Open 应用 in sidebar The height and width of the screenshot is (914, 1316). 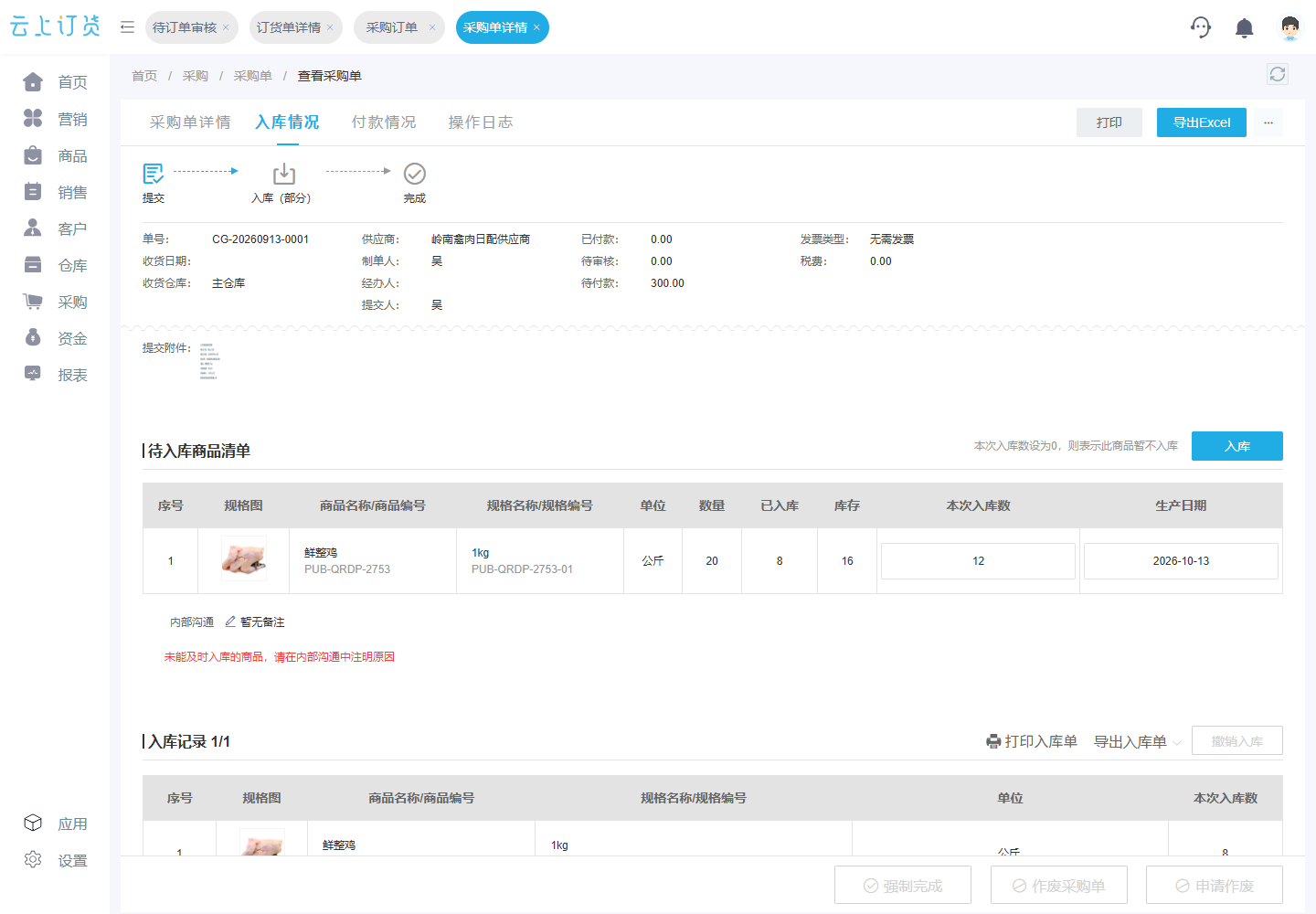click(x=55, y=824)
